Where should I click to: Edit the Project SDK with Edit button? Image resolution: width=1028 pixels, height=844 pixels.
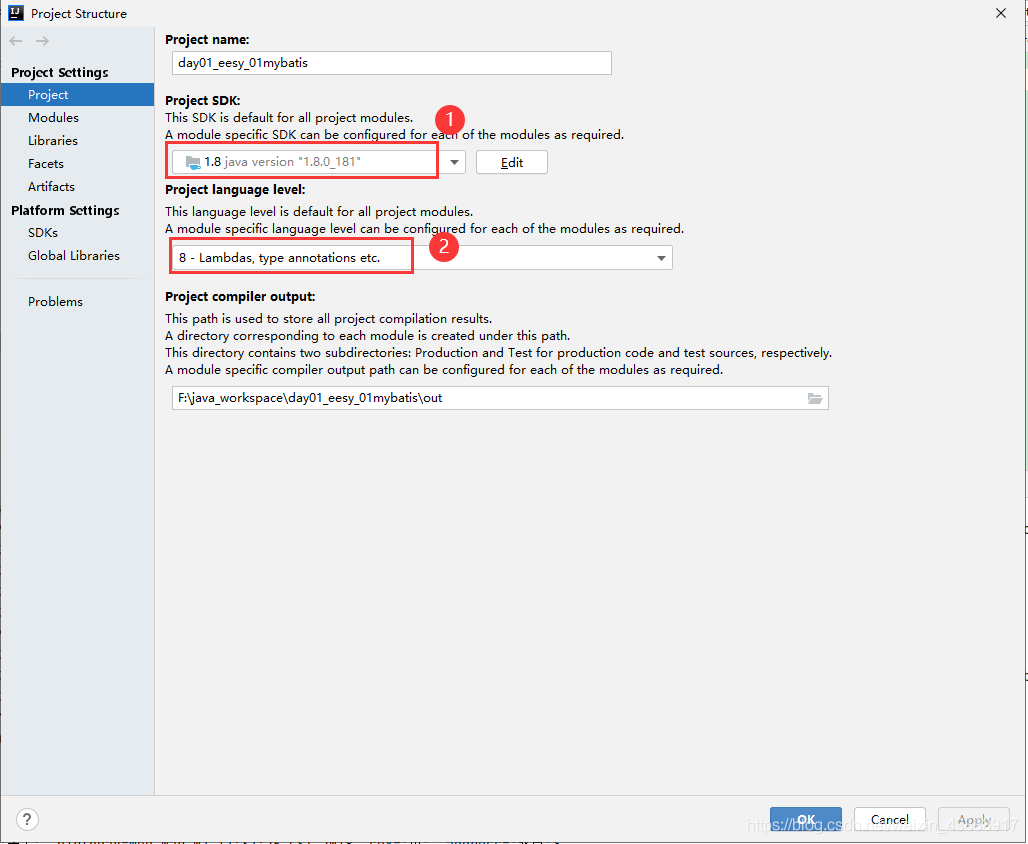point(511,162)
